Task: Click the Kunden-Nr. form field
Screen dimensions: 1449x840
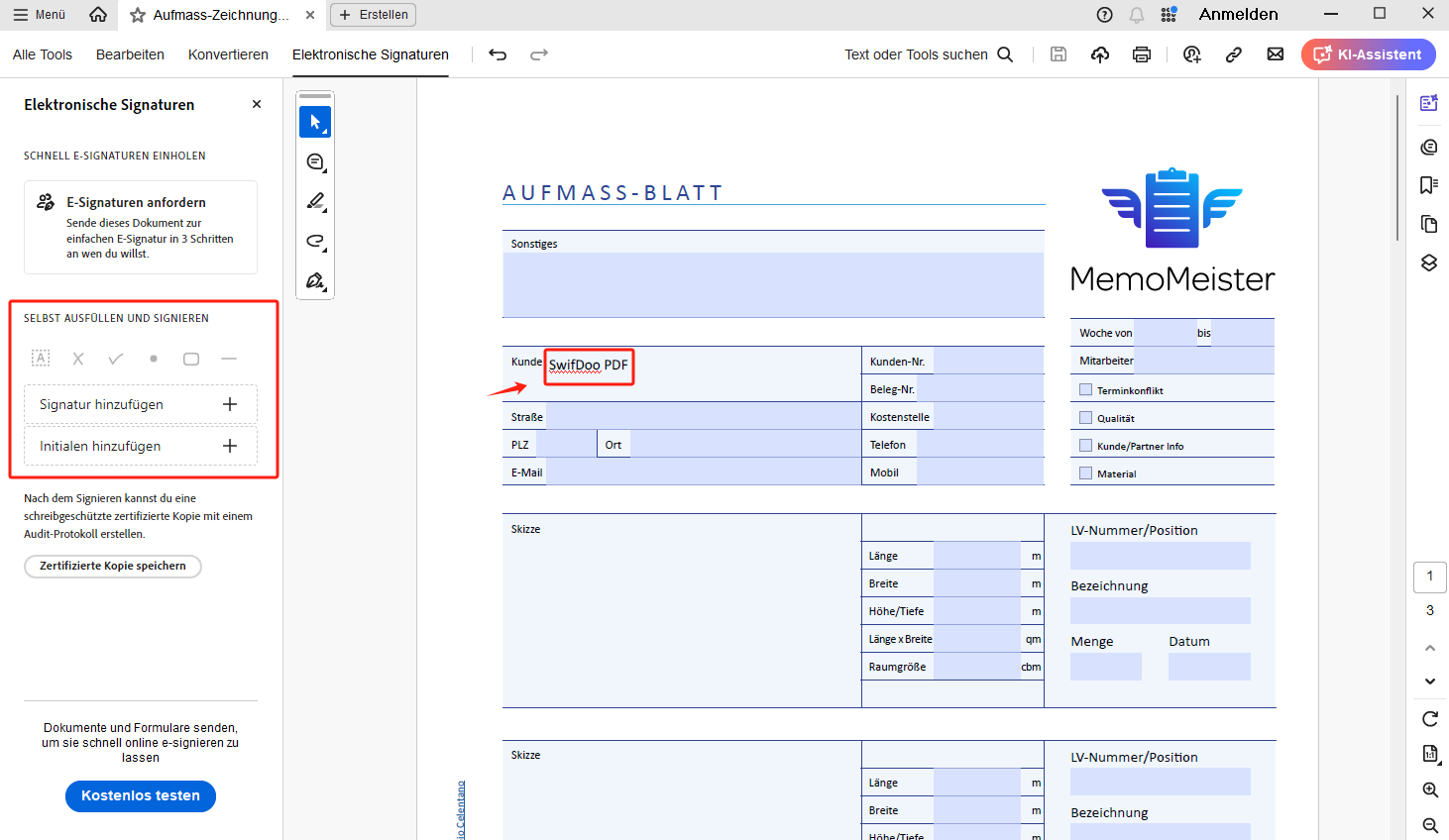Action: (x=988, y=361)
